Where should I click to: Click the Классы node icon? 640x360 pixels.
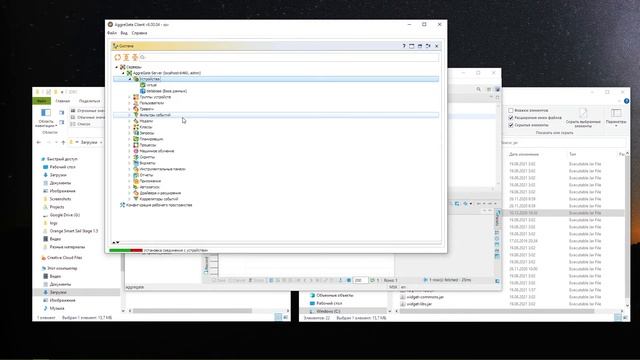[x=136, y=127]
